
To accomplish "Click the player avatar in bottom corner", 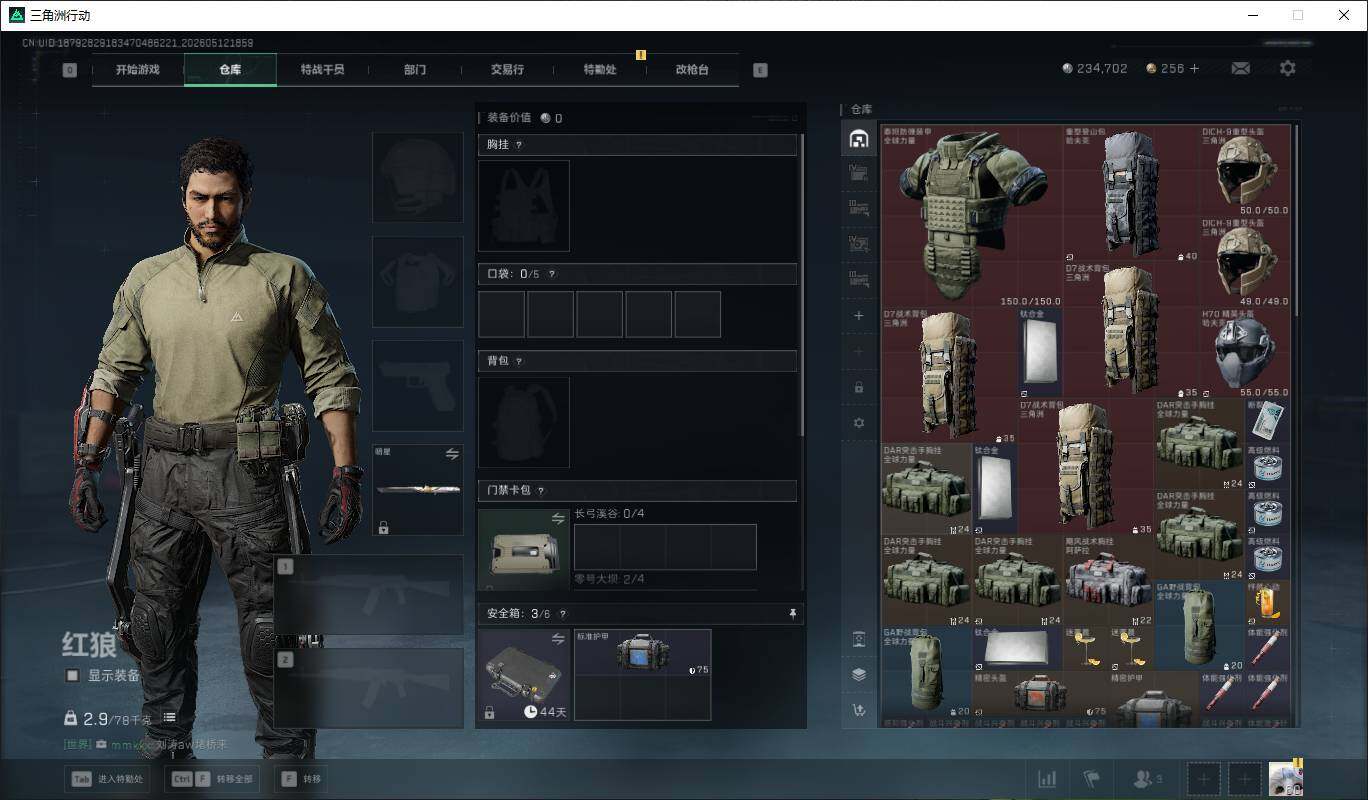I will tap(1285, 778).
